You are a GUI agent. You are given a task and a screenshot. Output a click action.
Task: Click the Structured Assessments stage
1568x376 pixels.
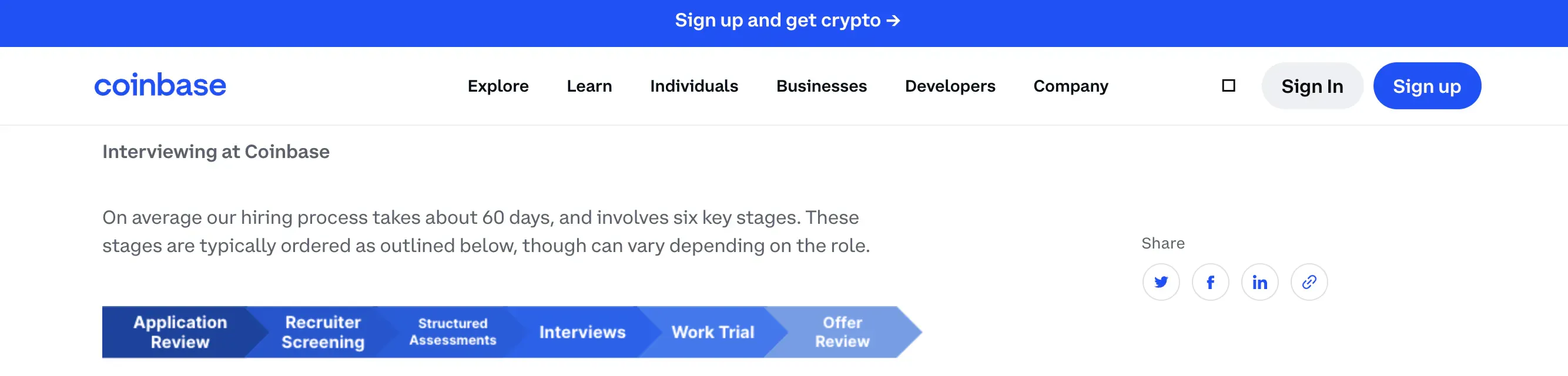(x=453, y=332)
